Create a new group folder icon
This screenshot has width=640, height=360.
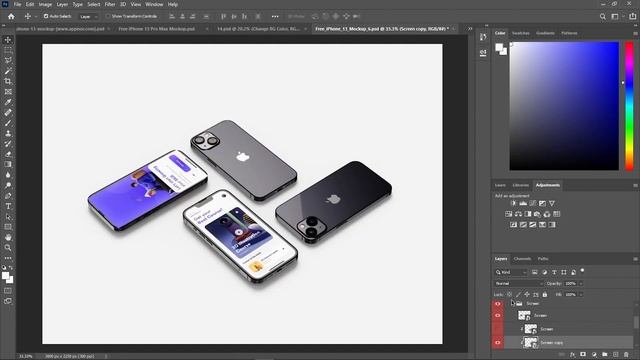pyautogui.click(x=605, y=355)
